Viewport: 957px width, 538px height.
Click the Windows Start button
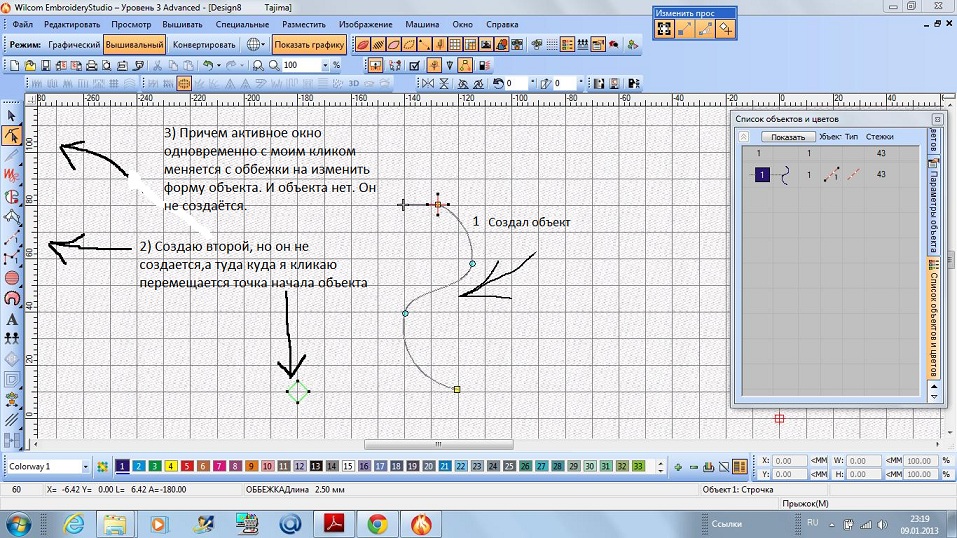[18, 524]
